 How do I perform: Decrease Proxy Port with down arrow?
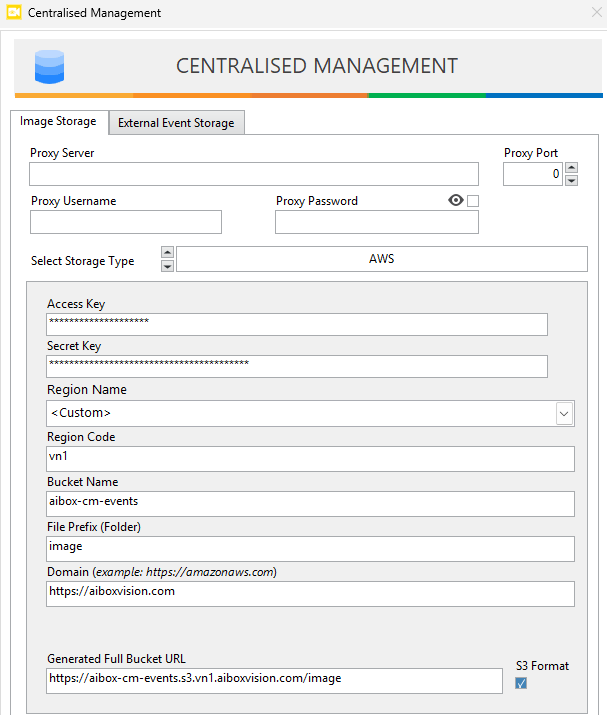coord(571,181)
